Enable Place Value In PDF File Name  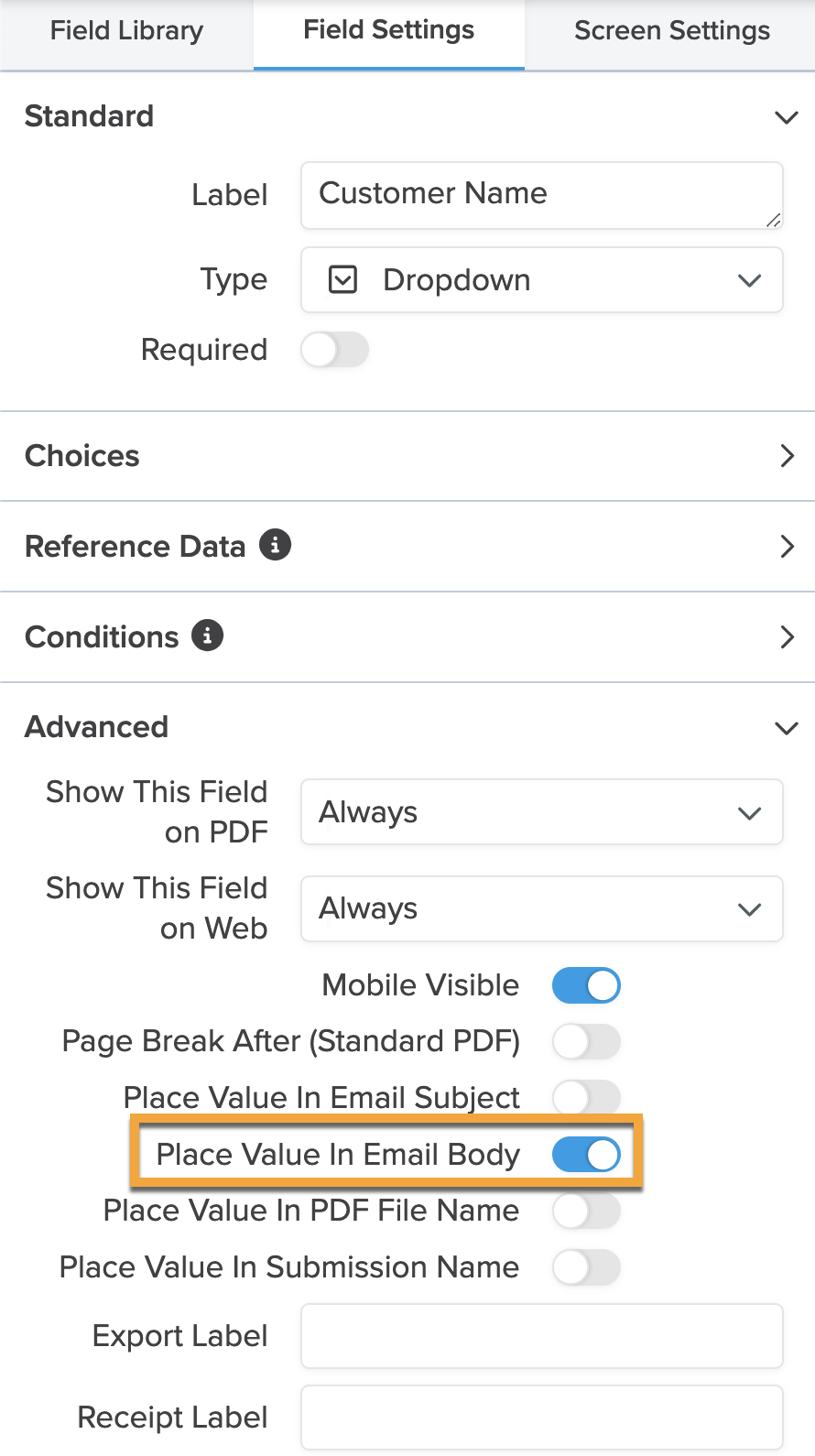point(586,1212)
